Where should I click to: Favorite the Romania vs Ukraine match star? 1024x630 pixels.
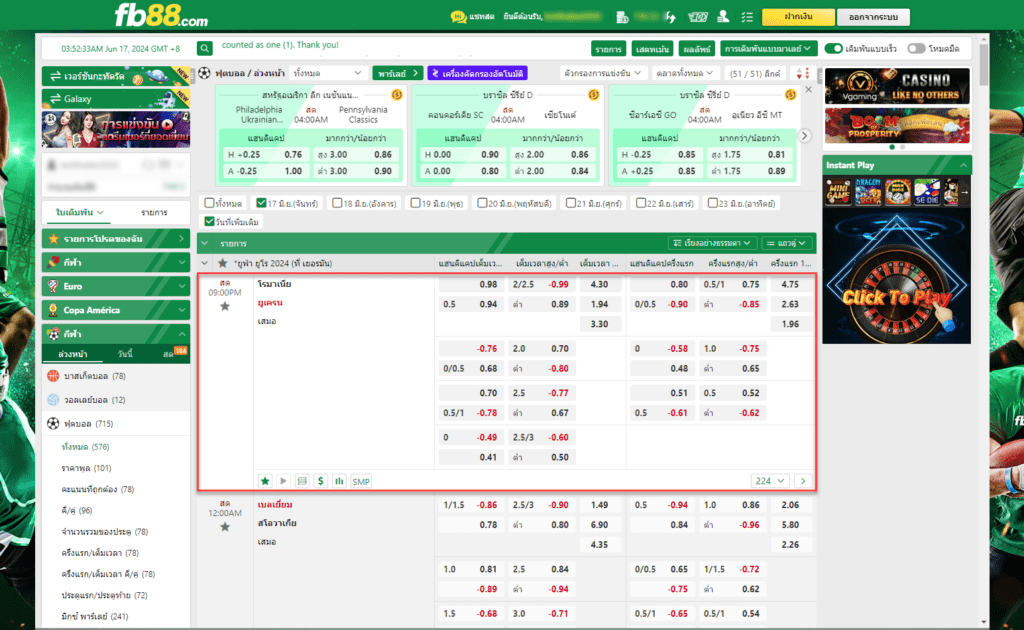[225, 306]
